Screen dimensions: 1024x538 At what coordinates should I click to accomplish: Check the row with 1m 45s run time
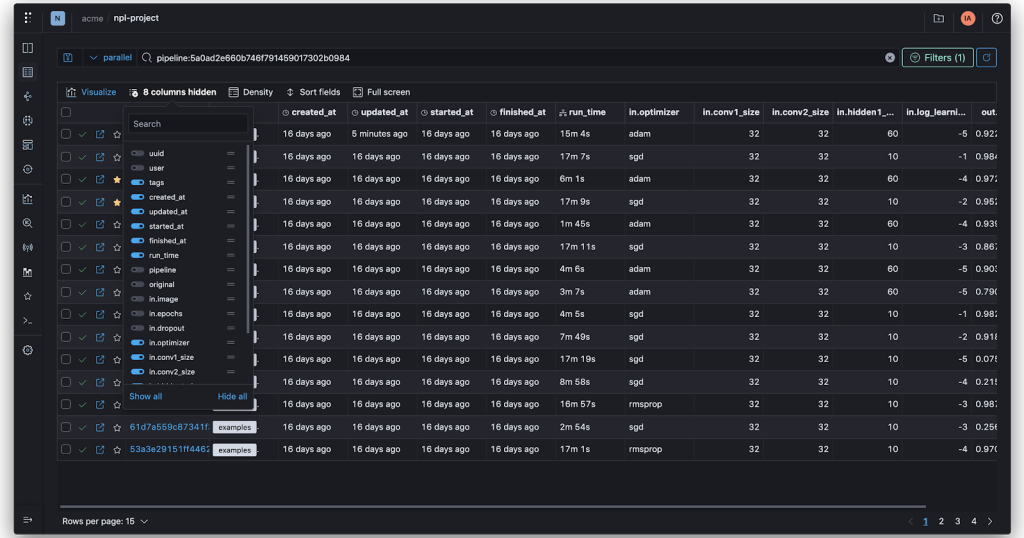(66, 224)
